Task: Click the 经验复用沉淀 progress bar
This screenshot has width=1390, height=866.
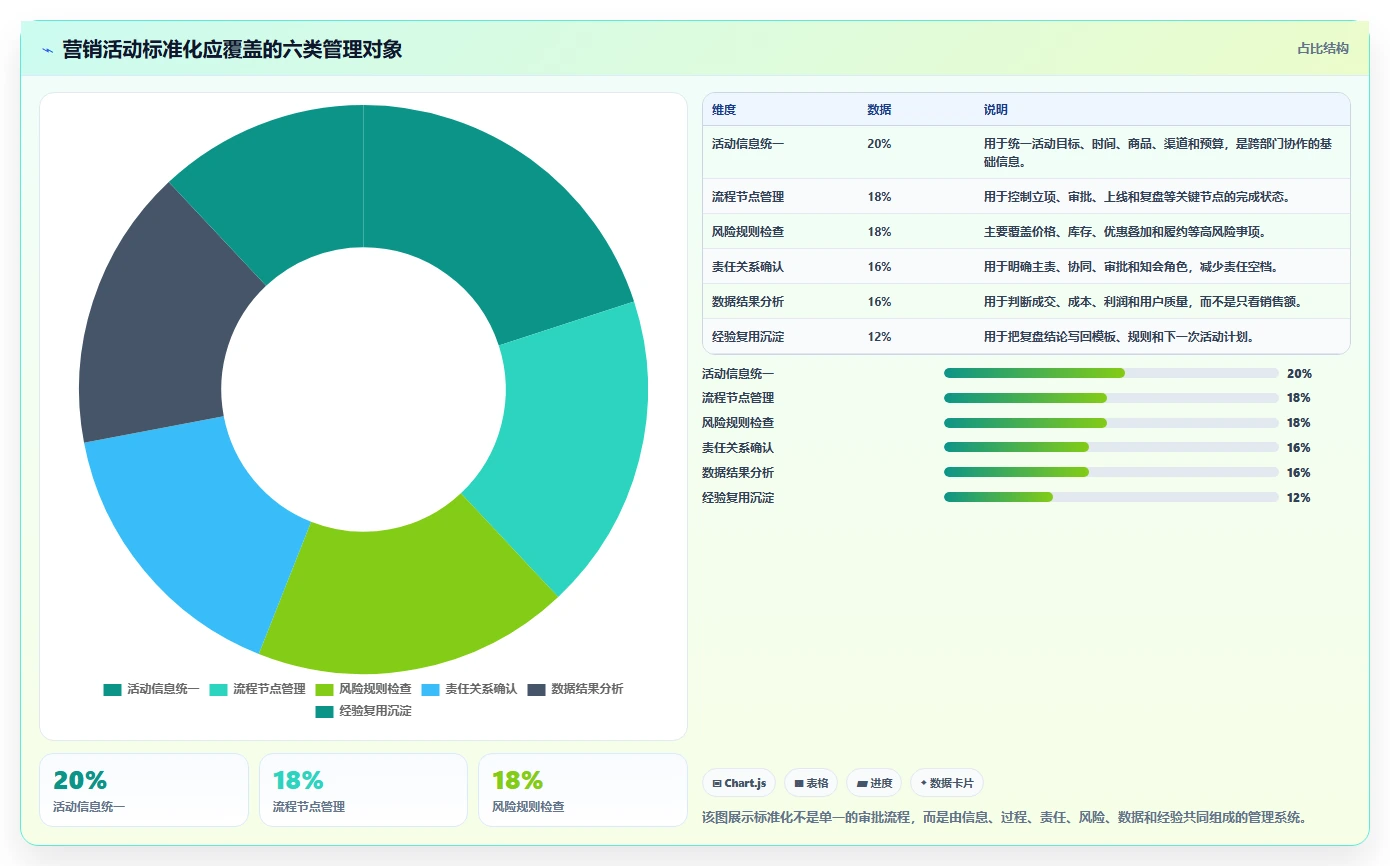Action: [1111, 498]
